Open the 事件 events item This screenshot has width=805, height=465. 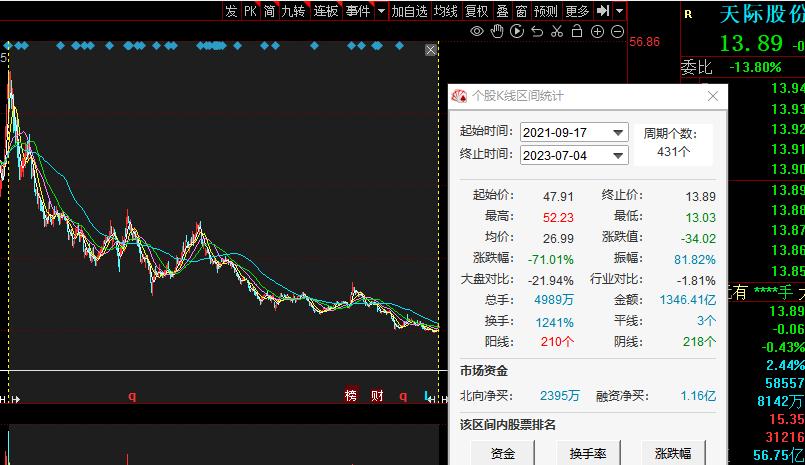pos(358,11)
